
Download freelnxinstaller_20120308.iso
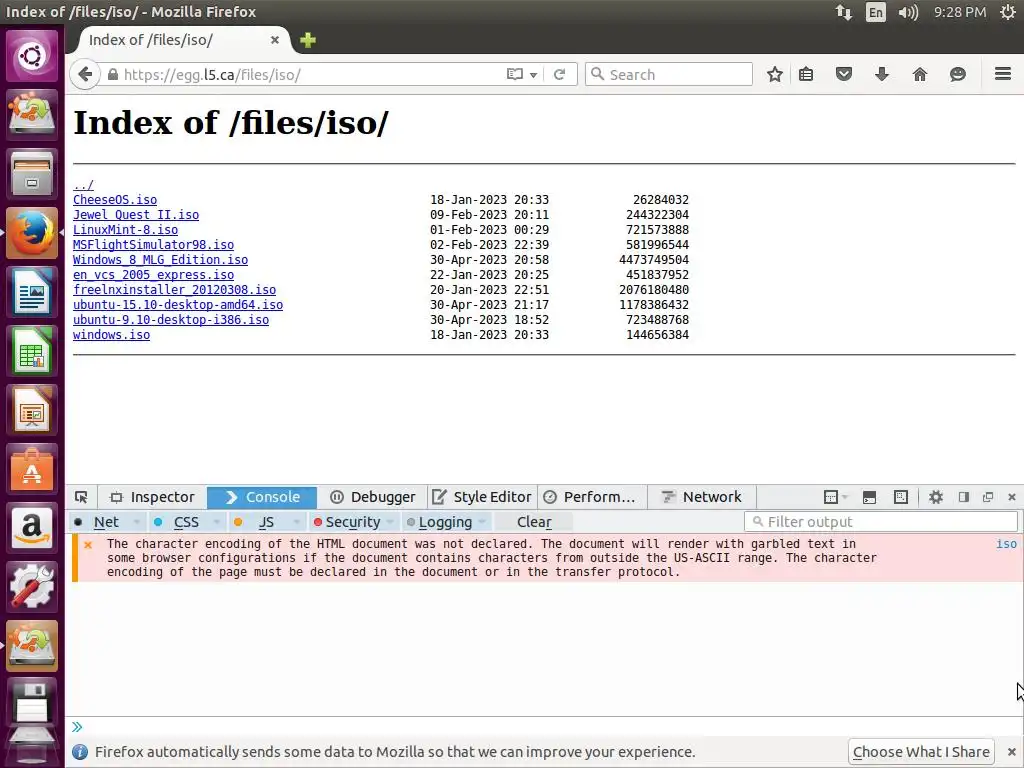coord(174,290)
